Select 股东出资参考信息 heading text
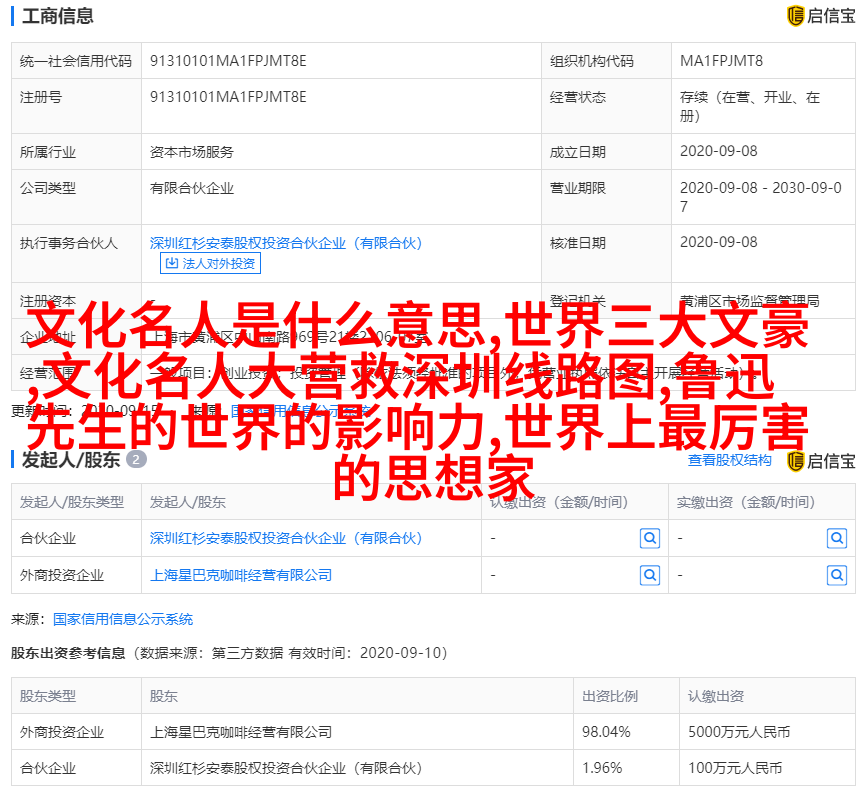The height and width of the screenshot is (790, 867). (x=68, y=653)
